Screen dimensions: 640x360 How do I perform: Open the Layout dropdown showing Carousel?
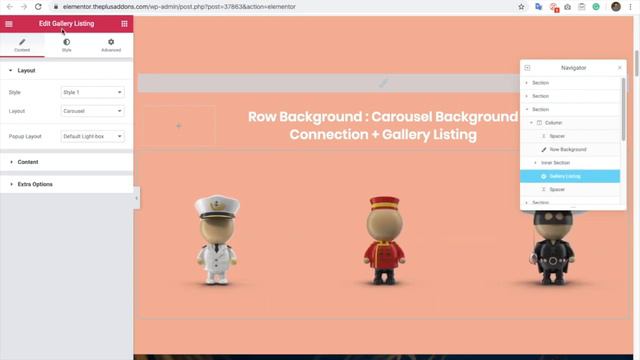[x=93, y=111]
